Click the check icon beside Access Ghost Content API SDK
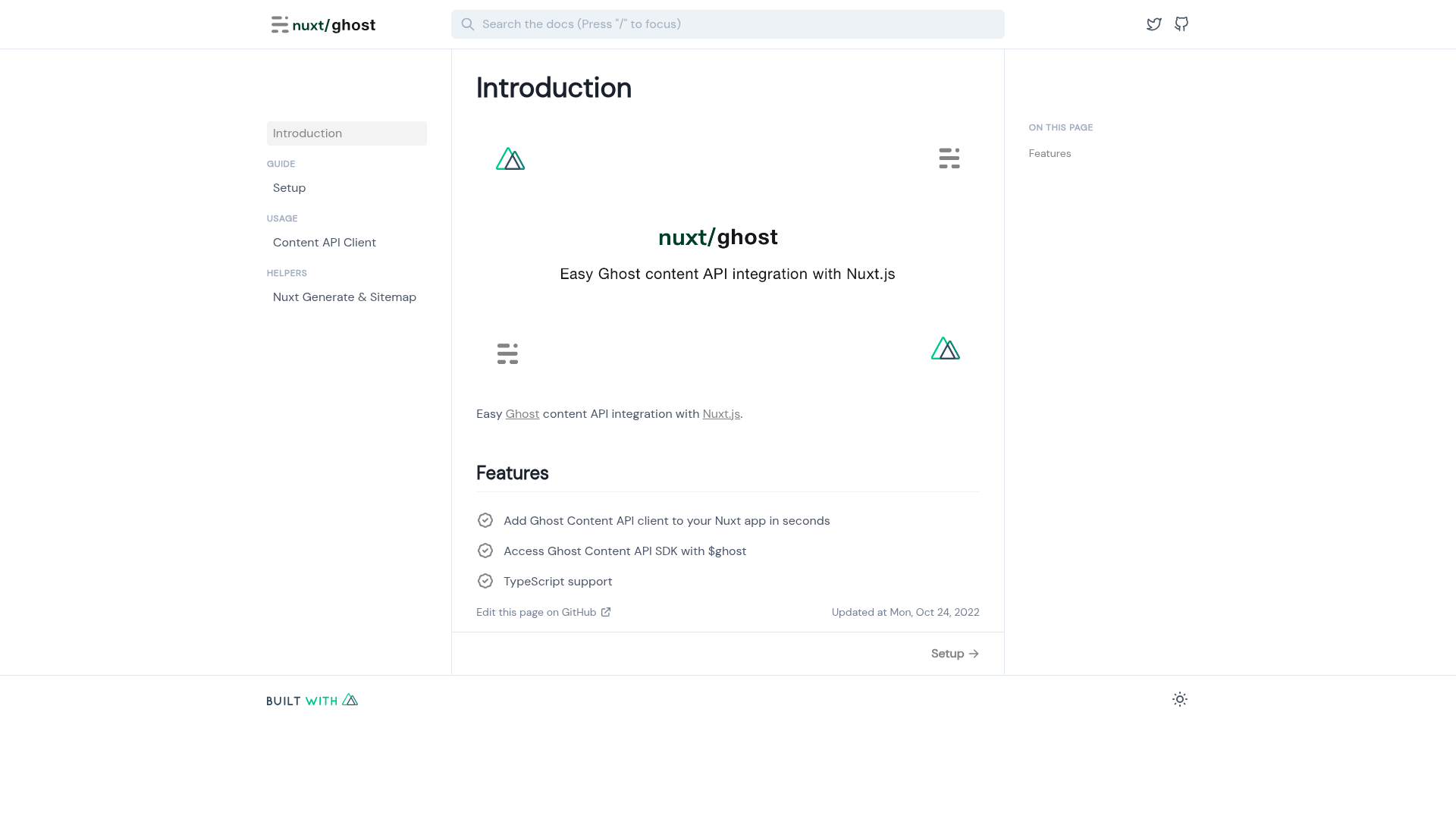 [x=485, y=551]
